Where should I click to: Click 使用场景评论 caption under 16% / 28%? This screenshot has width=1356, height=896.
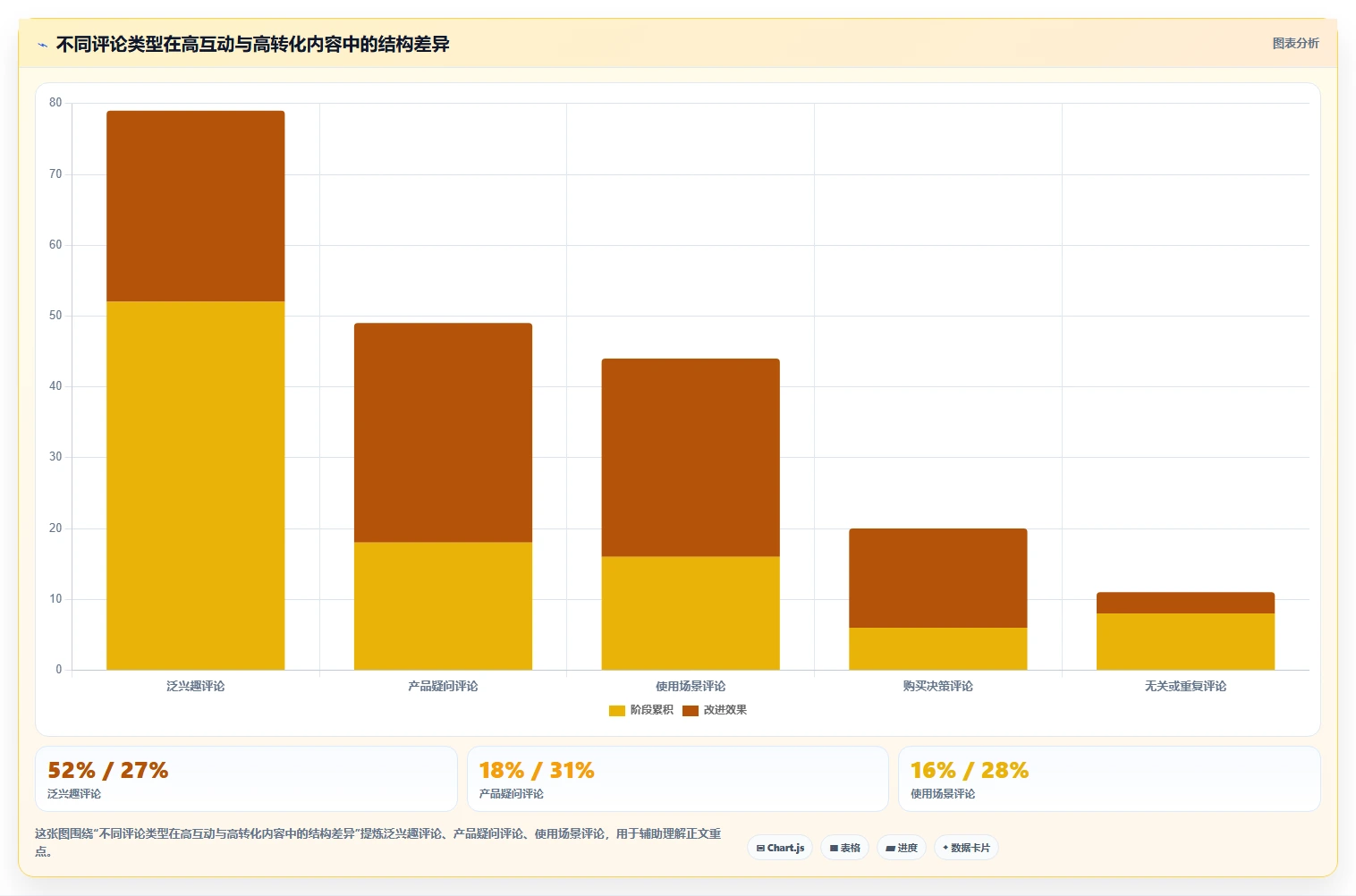point(943,794)
